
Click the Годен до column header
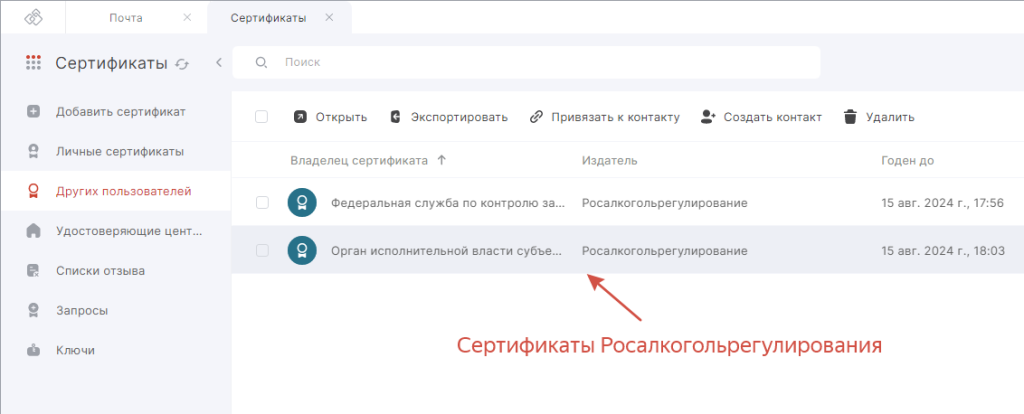908,161
